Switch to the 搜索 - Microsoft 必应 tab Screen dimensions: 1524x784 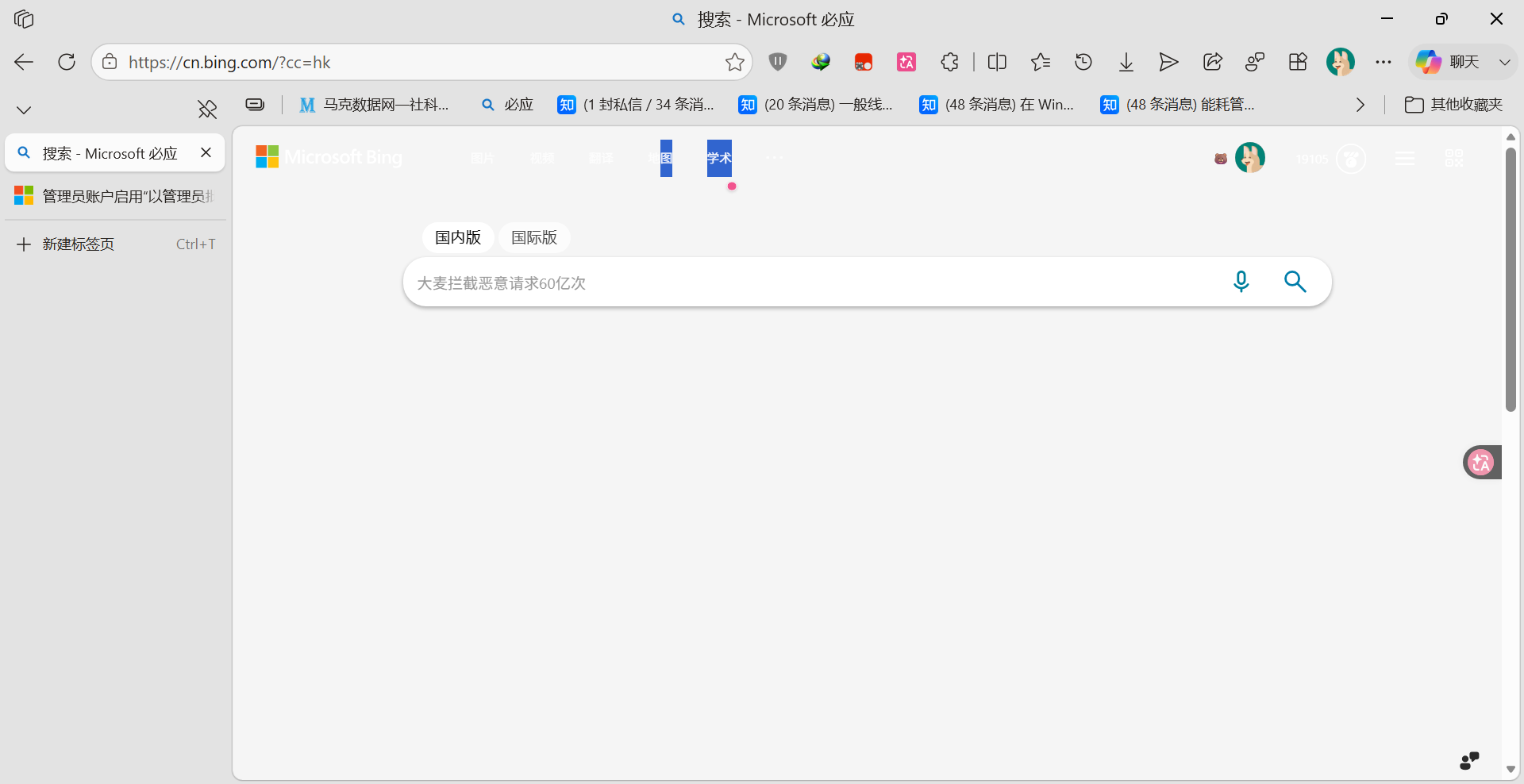coord(110,153)
